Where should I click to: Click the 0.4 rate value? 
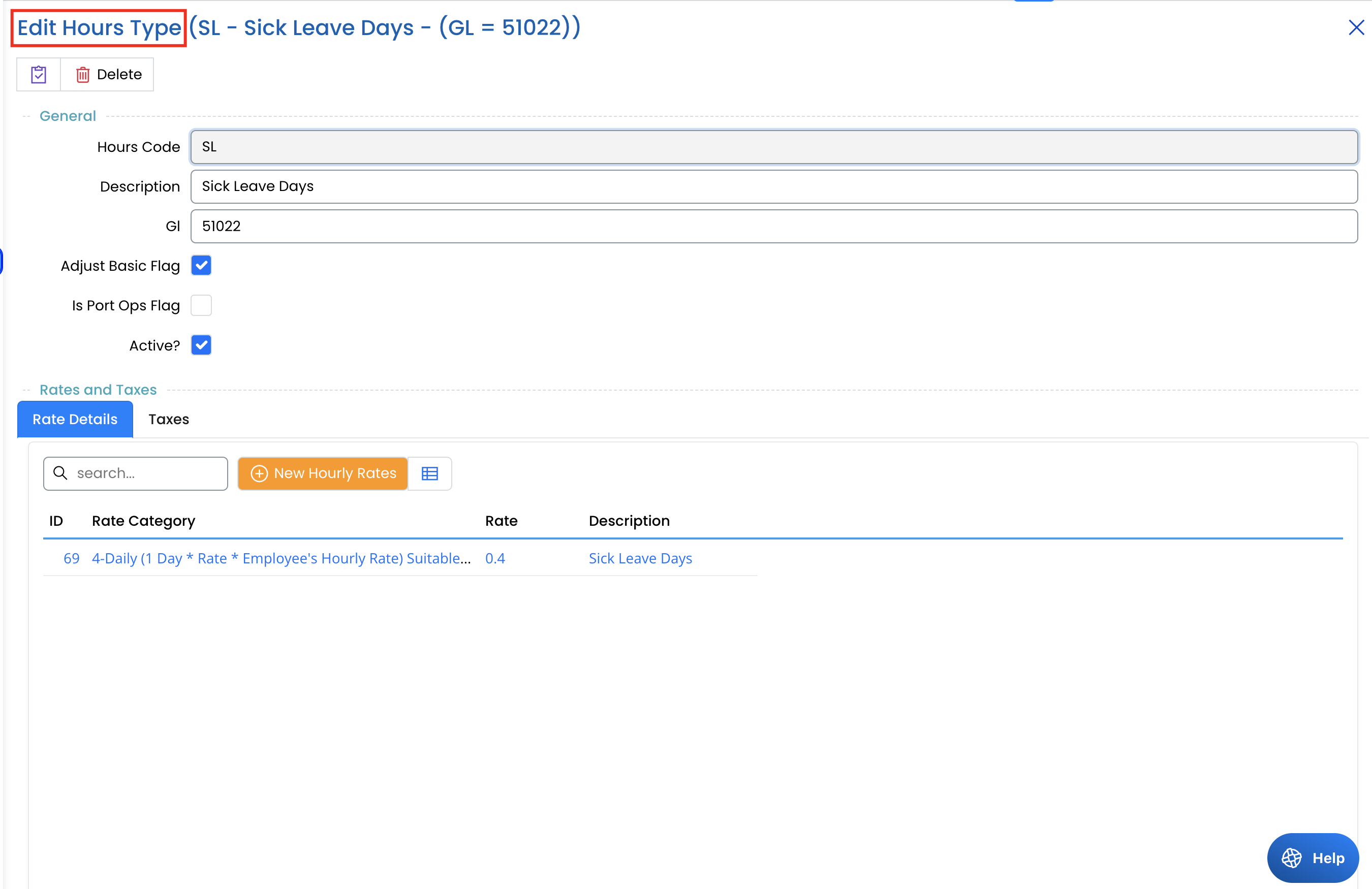pos(494,558)
